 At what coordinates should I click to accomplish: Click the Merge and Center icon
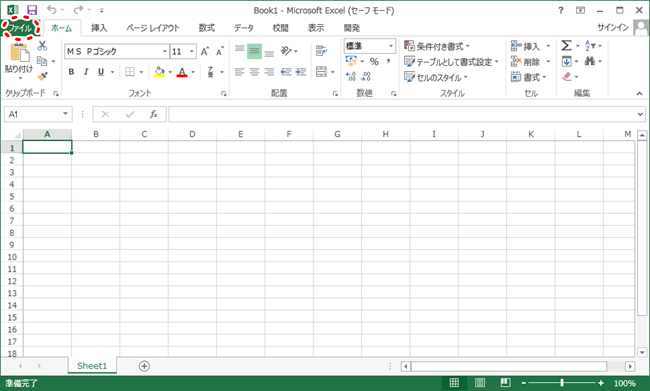[322, 72]
